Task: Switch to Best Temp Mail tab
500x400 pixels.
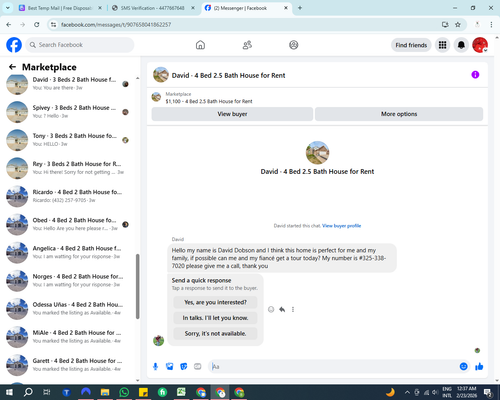Action: [60, 8]
